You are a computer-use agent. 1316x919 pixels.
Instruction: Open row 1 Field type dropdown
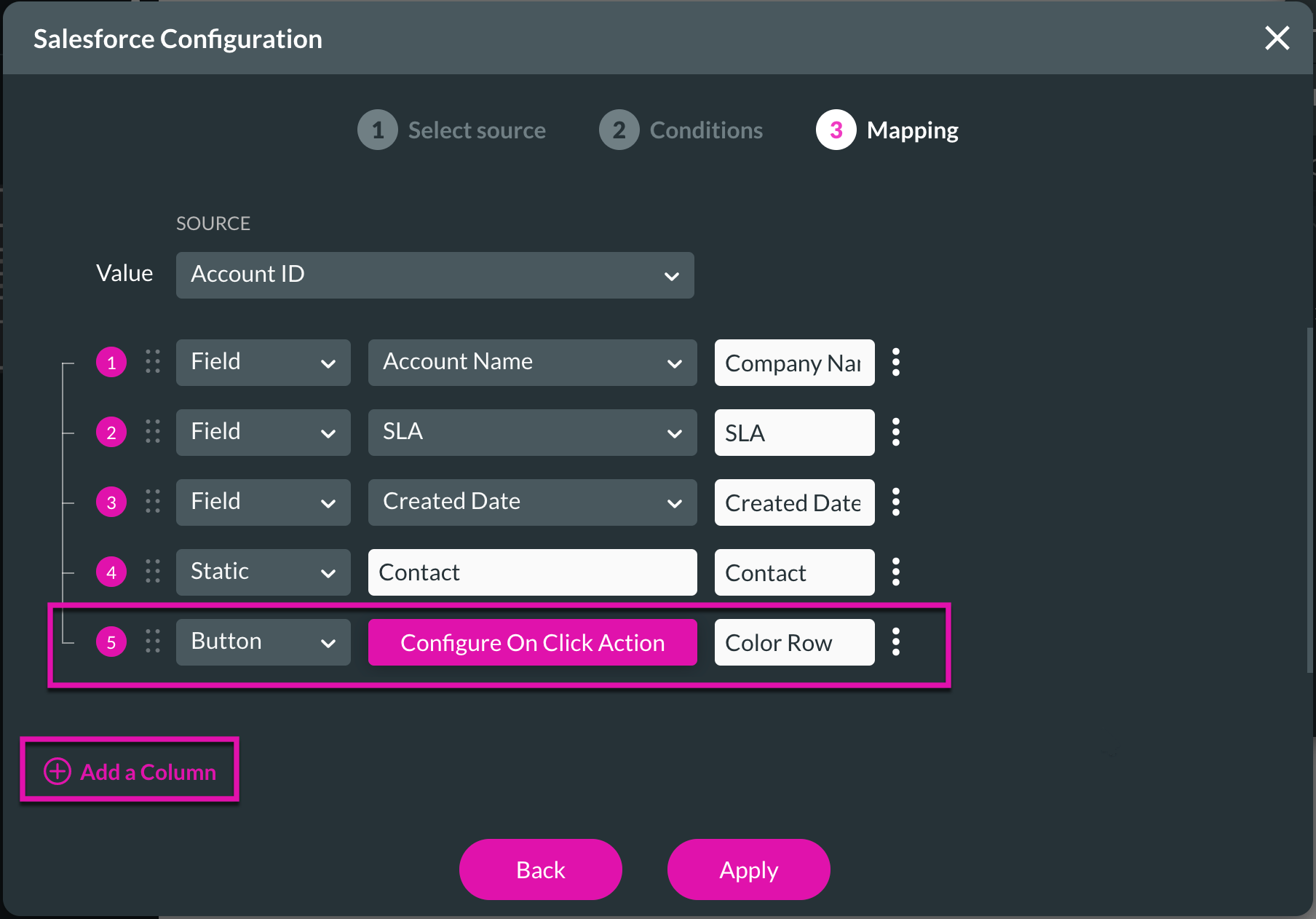[263, 363]
